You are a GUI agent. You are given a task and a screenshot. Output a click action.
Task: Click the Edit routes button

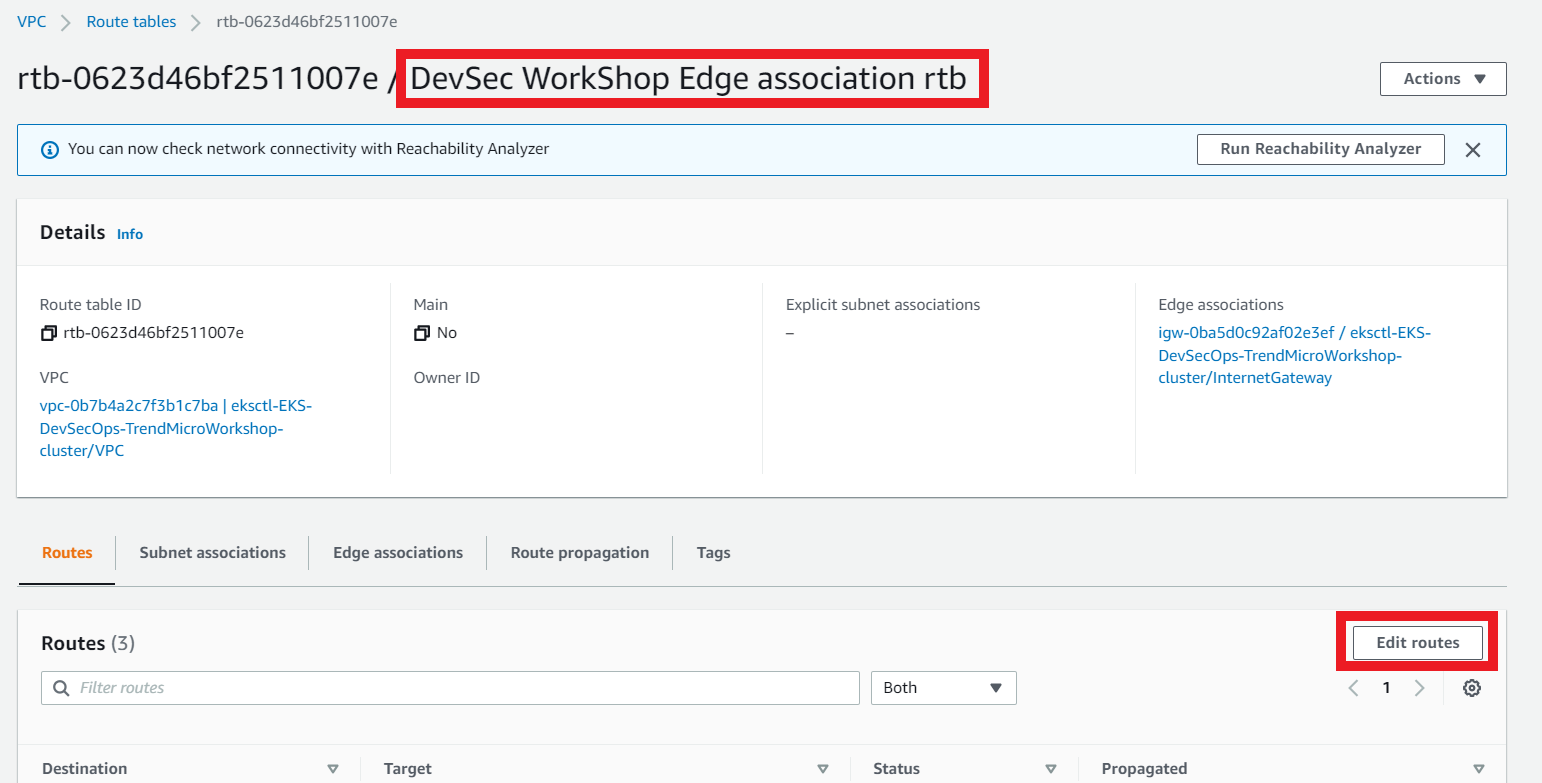(1417, 643)
